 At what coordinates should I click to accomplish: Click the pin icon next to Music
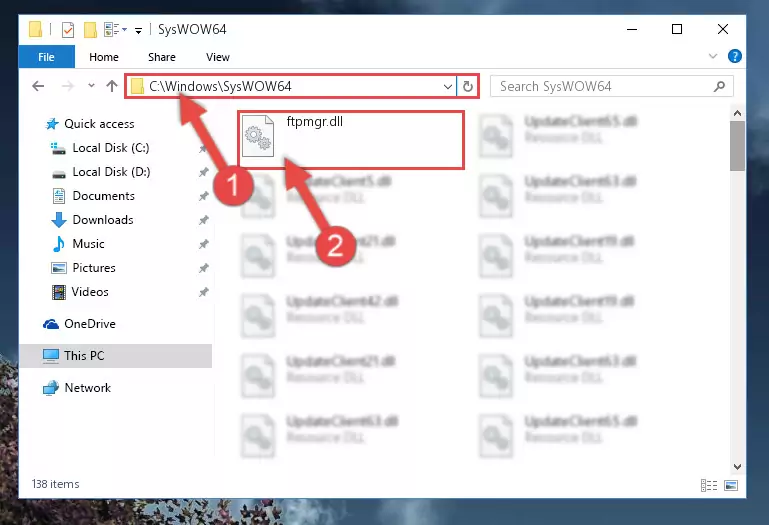pyautogui.click(x=203, y=244)
